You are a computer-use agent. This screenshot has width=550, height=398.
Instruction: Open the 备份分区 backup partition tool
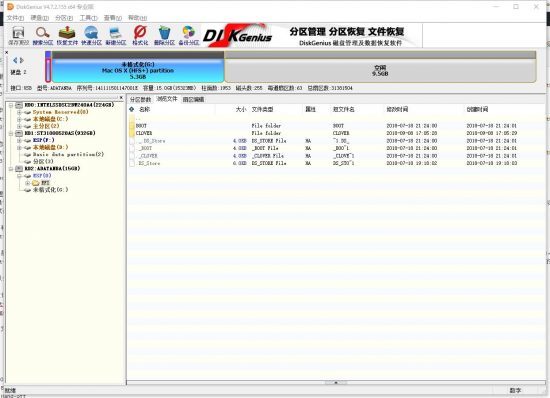[189, 35]
